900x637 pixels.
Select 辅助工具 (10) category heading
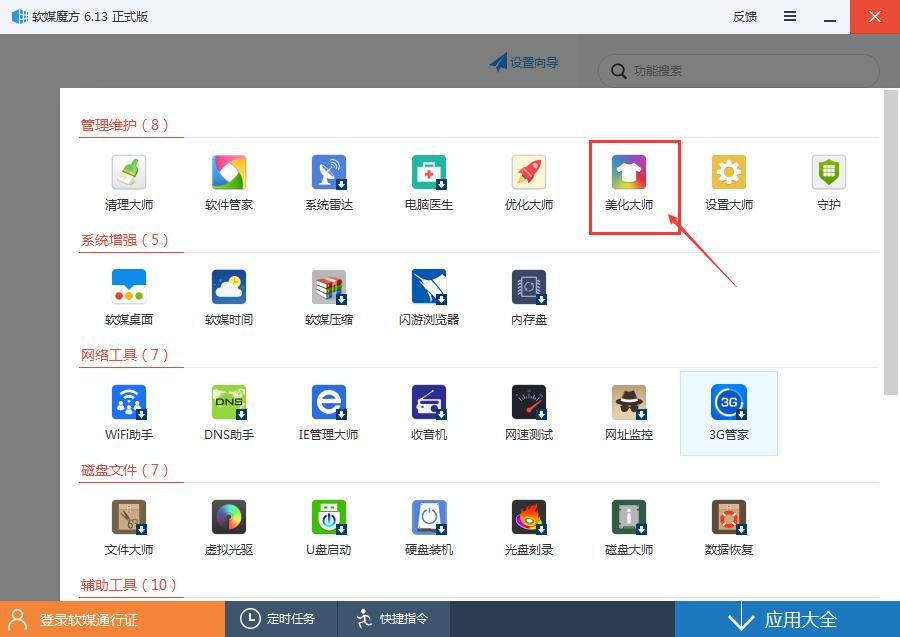click(129, 584)
